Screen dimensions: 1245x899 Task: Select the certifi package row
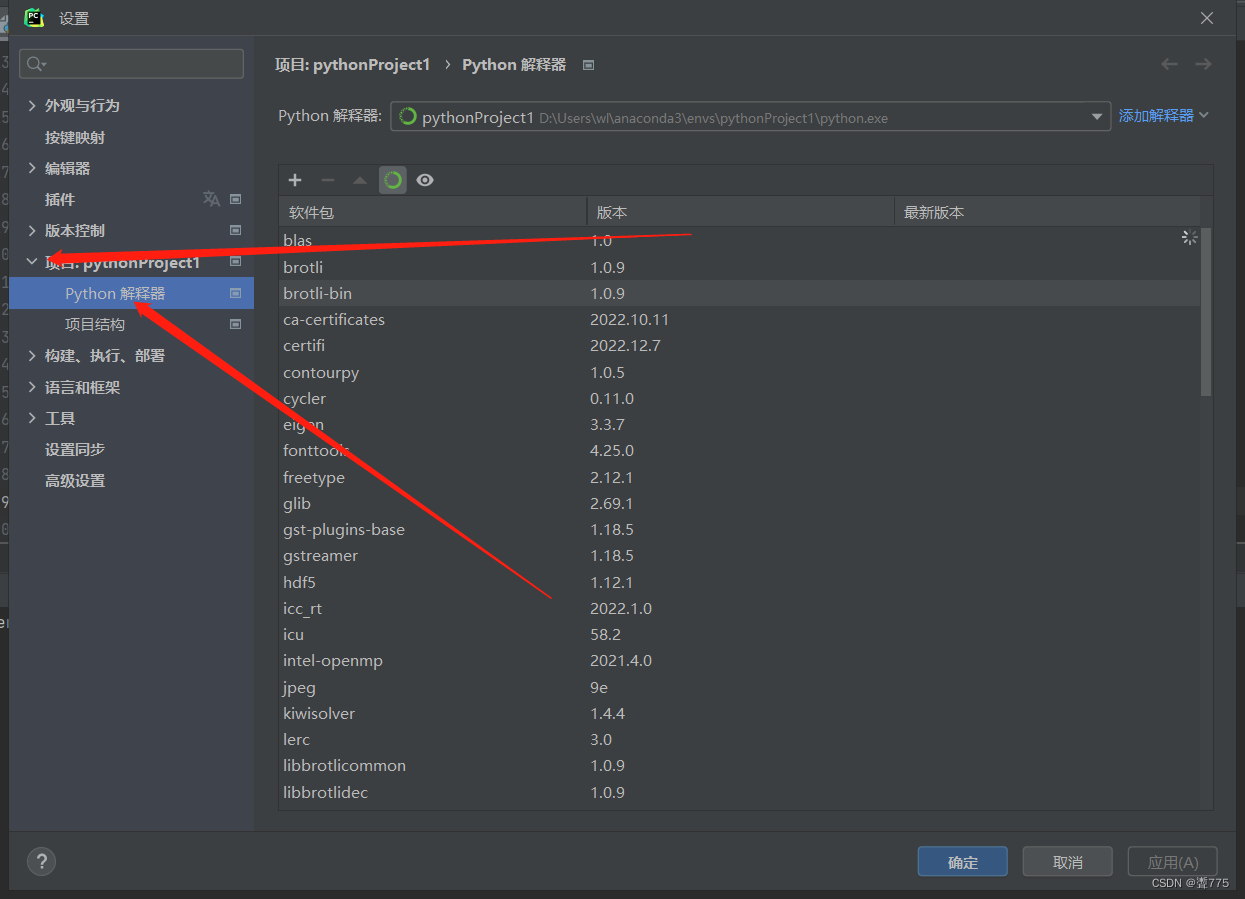coord(739,345)
